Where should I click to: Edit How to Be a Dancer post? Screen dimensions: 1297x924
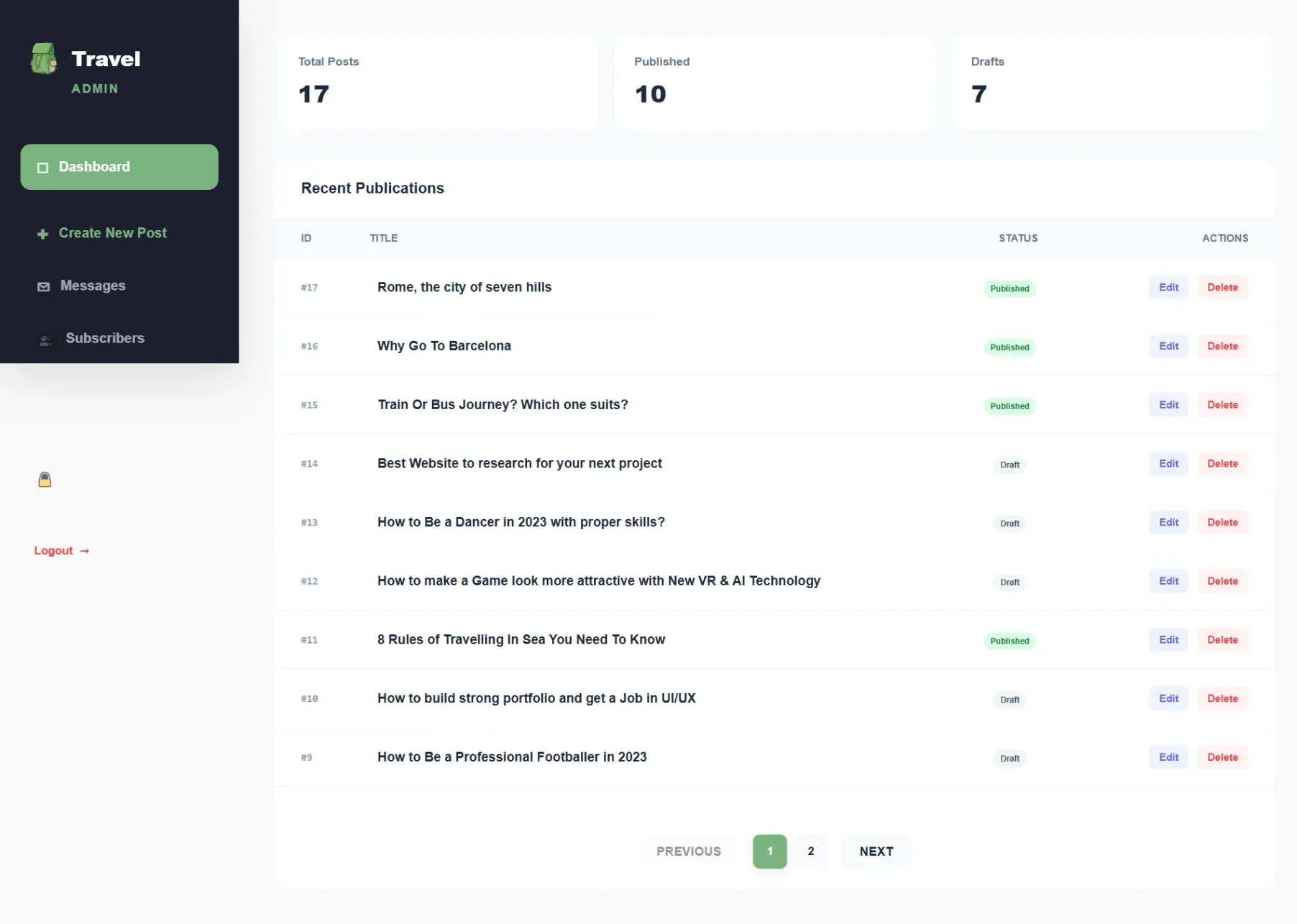(1168, 522)
